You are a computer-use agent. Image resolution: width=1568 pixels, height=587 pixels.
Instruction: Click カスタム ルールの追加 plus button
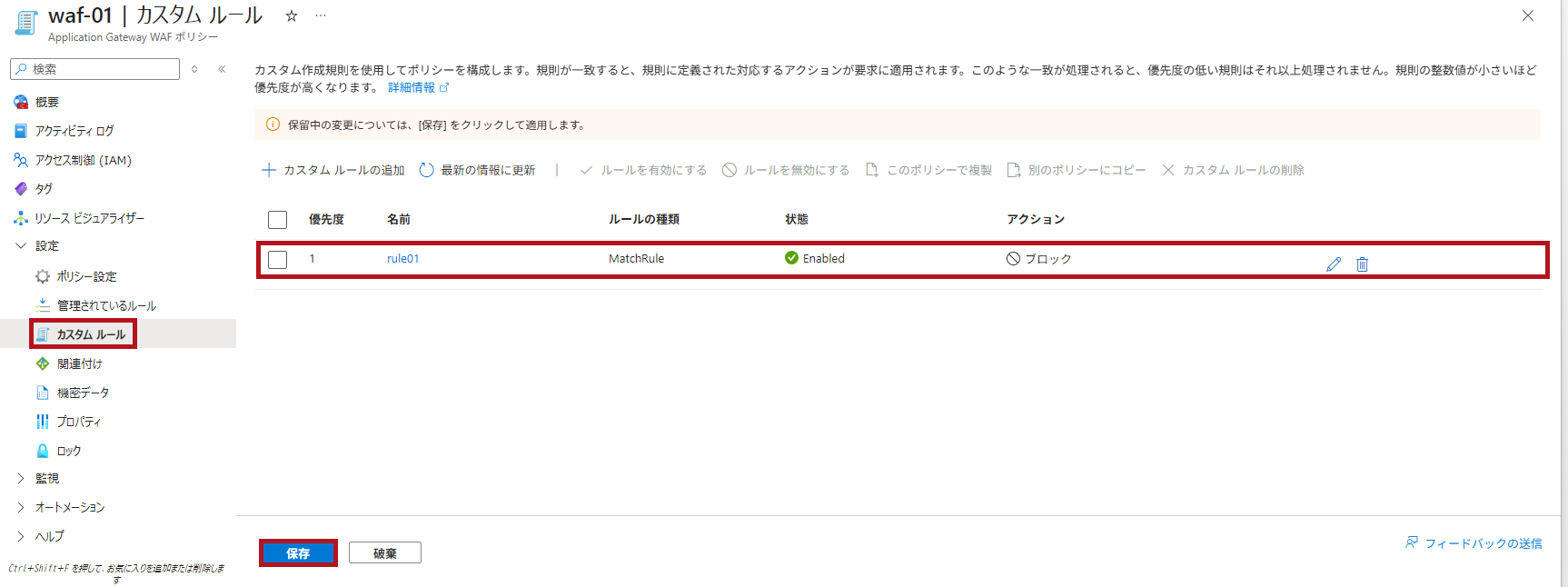click(333, 170)
